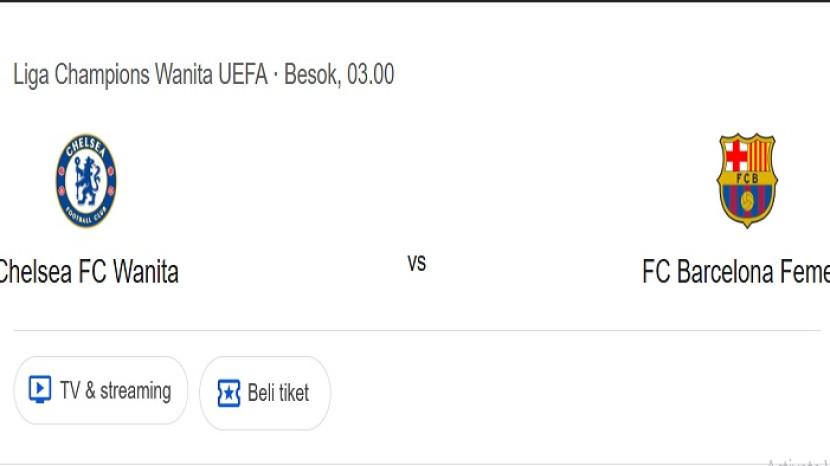Click the TV play icon
This screenshot has width=830, height=466.
40,390
